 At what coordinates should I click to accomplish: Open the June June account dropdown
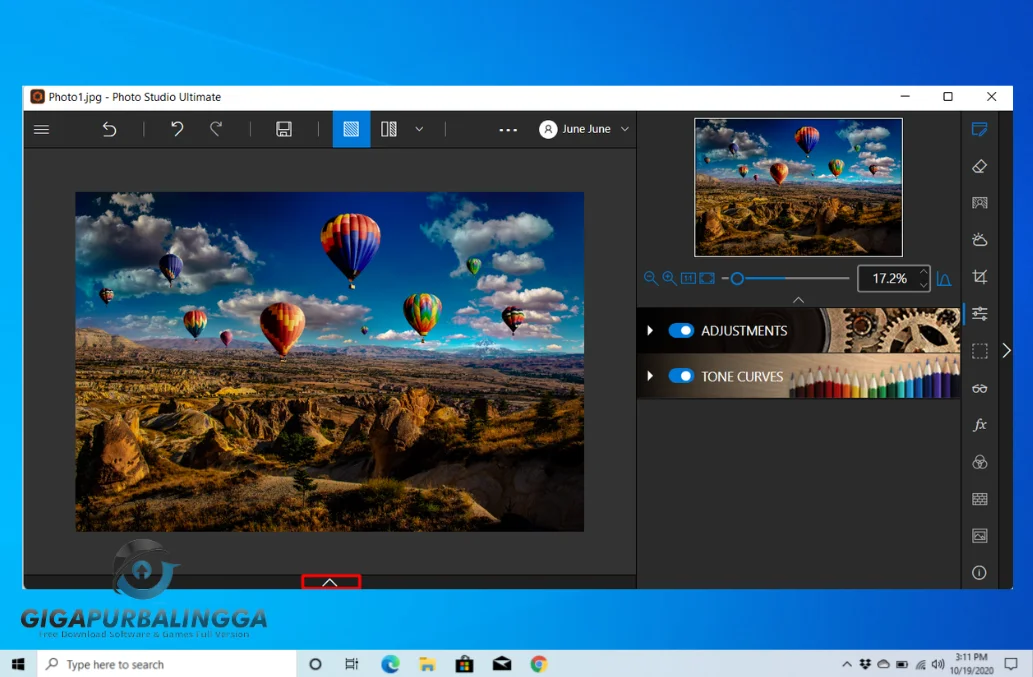583,129
